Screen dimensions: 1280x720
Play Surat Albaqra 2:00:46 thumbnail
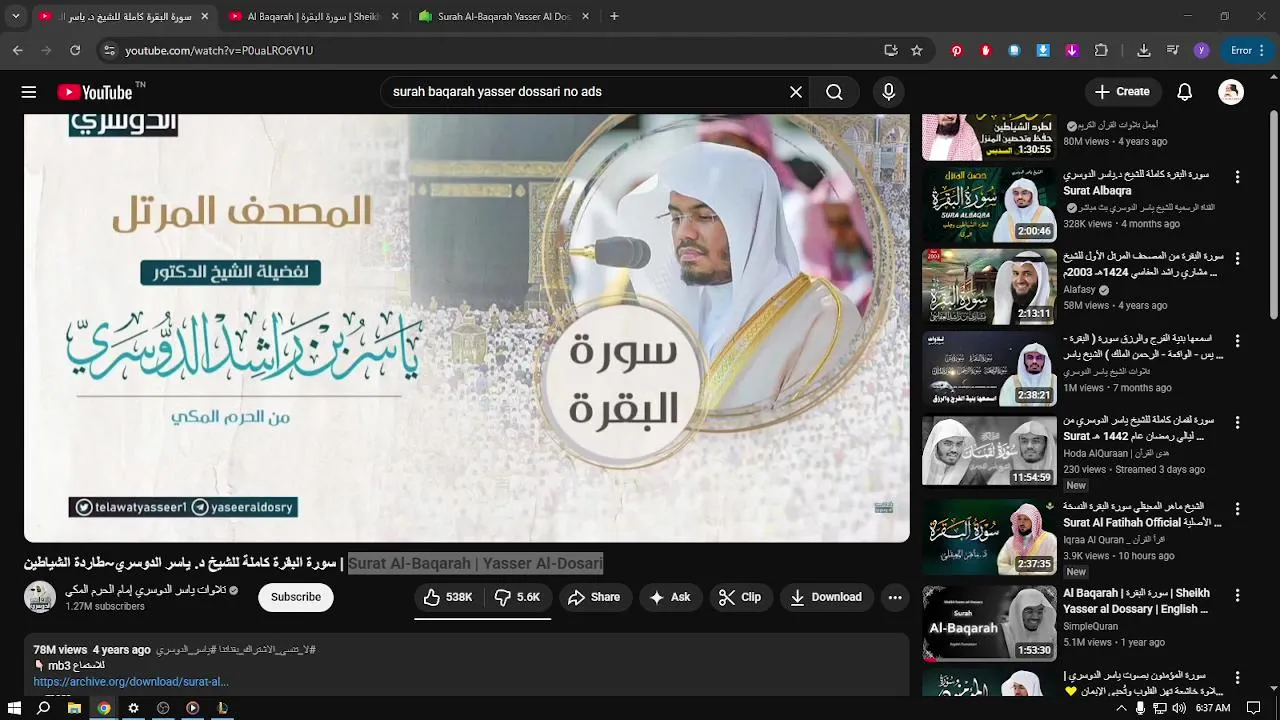pyautogui.click(x=989, y=205)
